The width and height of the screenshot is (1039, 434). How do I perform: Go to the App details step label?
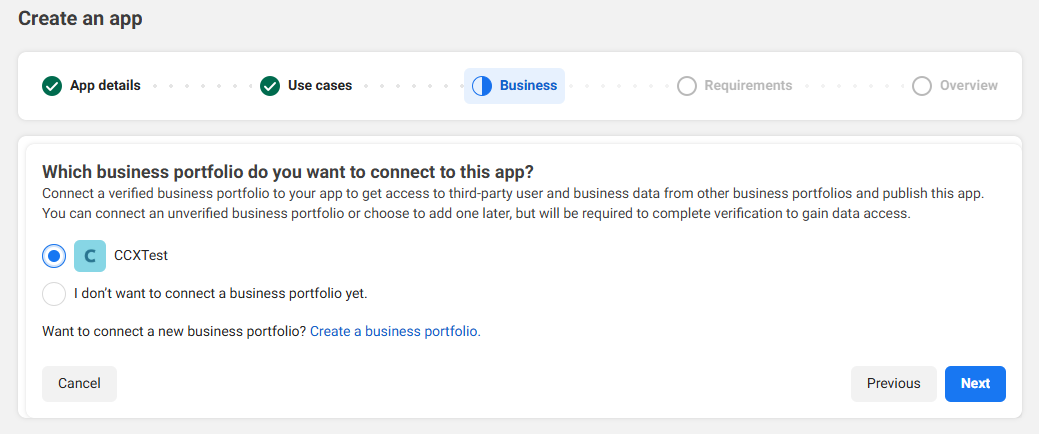click(105, 86)
